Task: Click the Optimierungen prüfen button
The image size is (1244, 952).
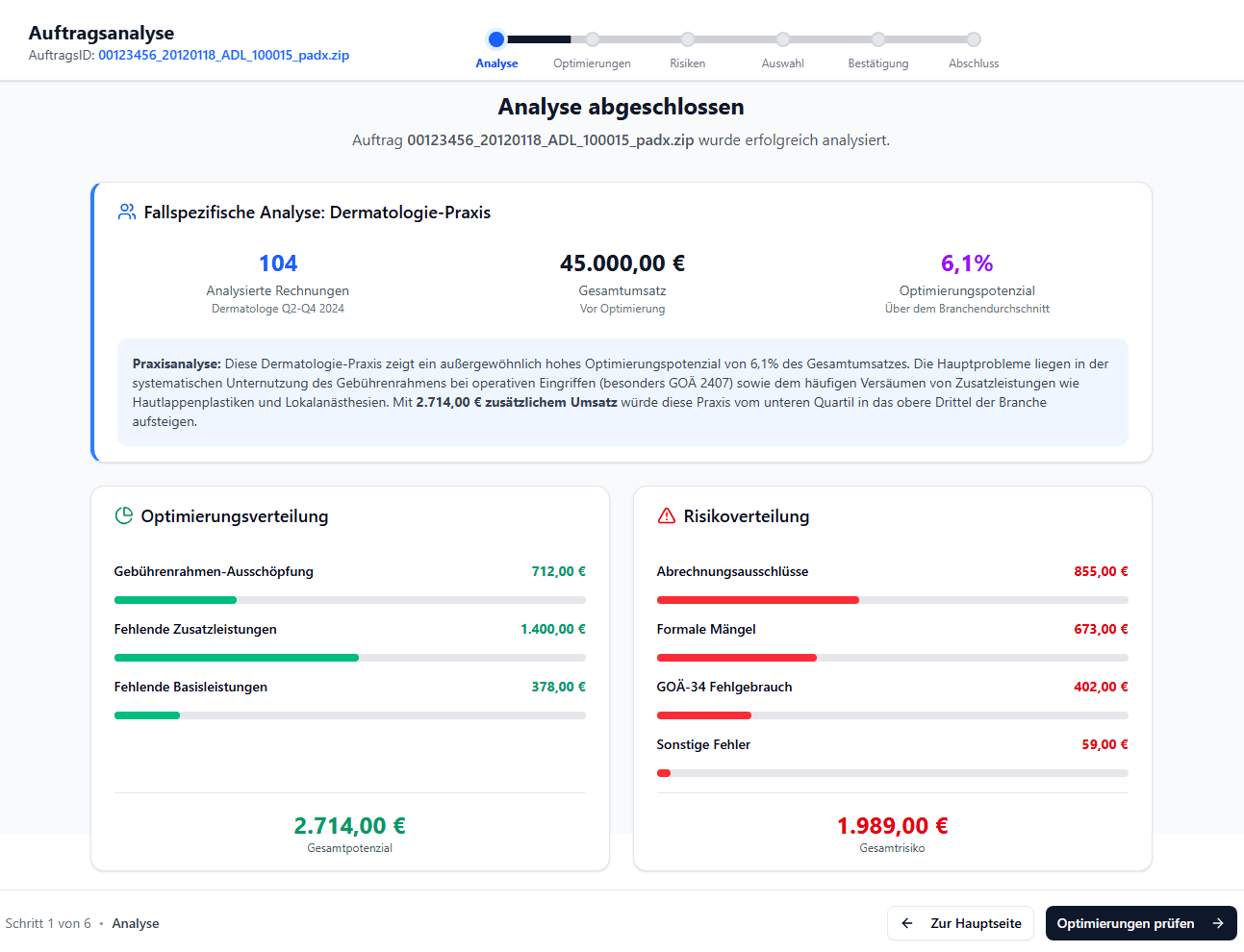Action: click(1140, 923)
